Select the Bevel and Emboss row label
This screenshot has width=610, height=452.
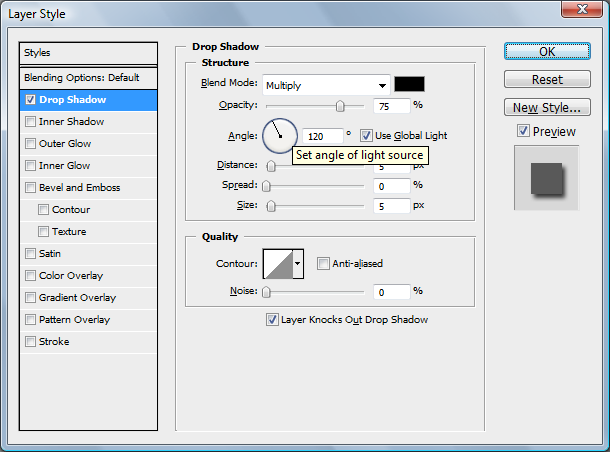click(x=80, y=187)
